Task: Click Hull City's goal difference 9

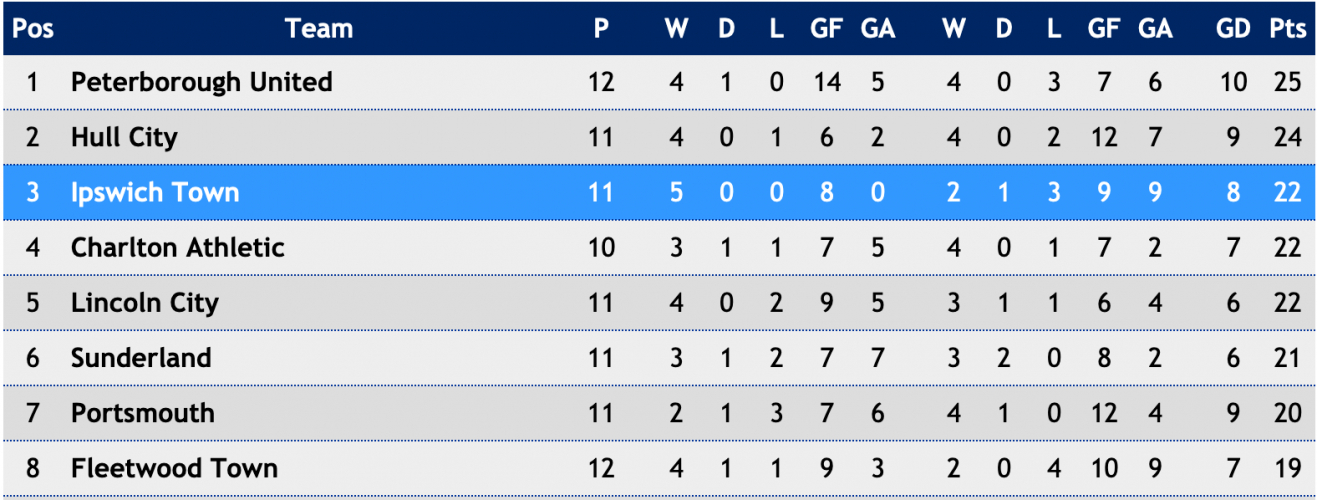Action: coord(1233,137)
